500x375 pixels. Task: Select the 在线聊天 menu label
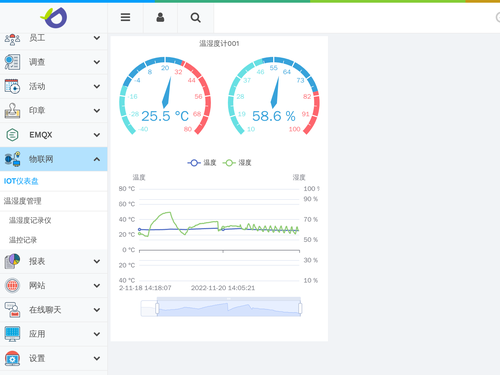click(45, 310)
